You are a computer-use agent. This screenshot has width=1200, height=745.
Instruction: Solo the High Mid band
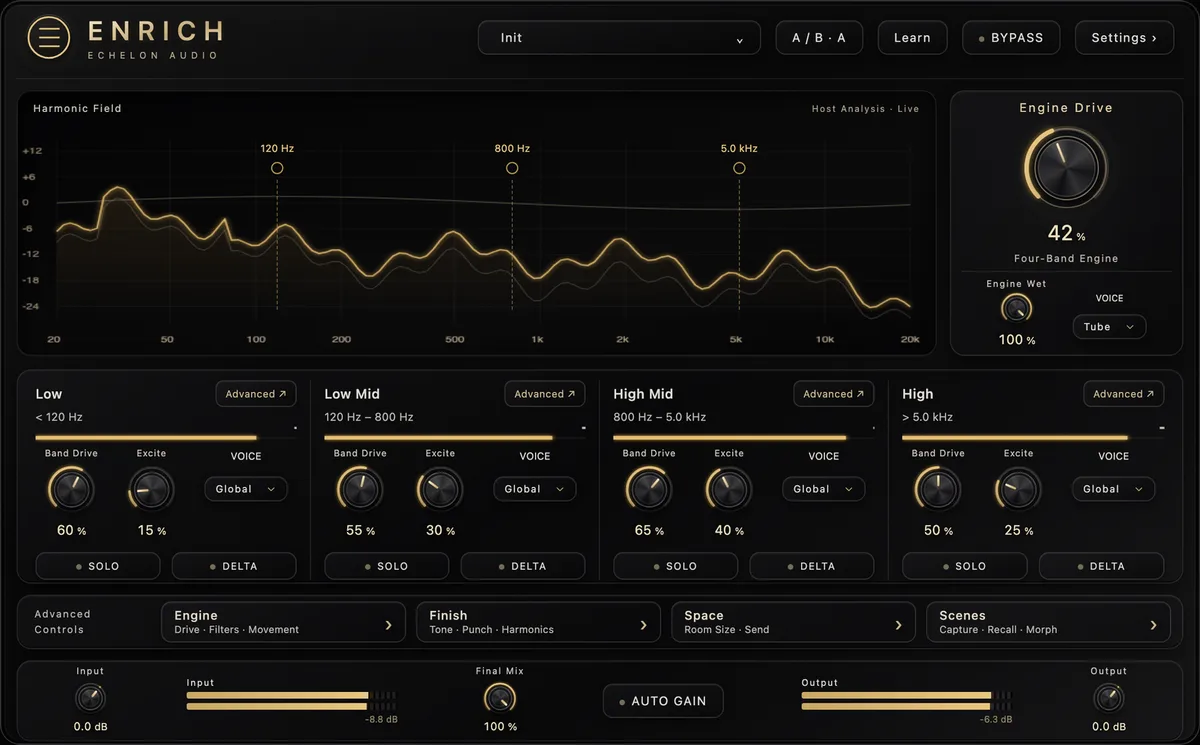pyautogui.click(x=676, y=566)
